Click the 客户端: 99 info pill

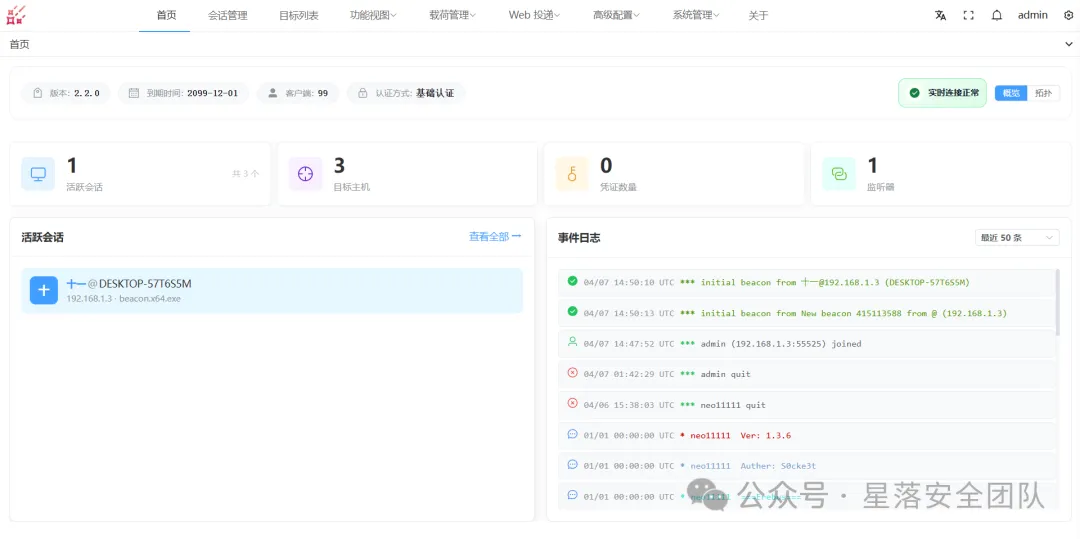[298, 93]
